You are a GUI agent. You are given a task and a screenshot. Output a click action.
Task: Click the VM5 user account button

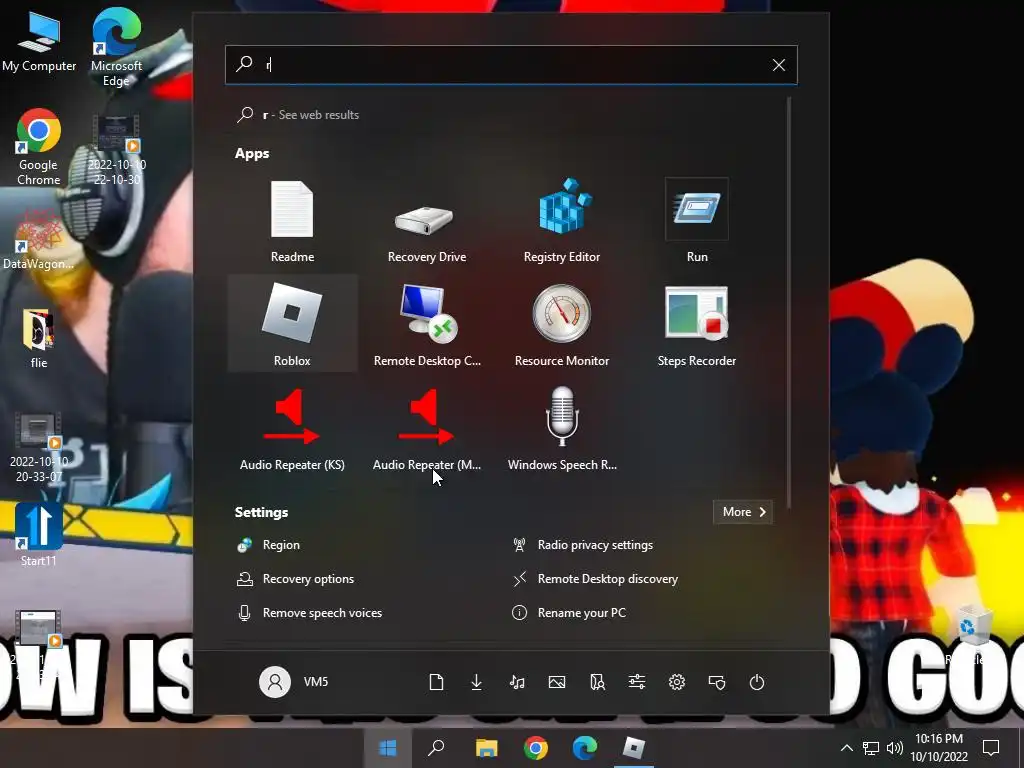coord(294,682)
